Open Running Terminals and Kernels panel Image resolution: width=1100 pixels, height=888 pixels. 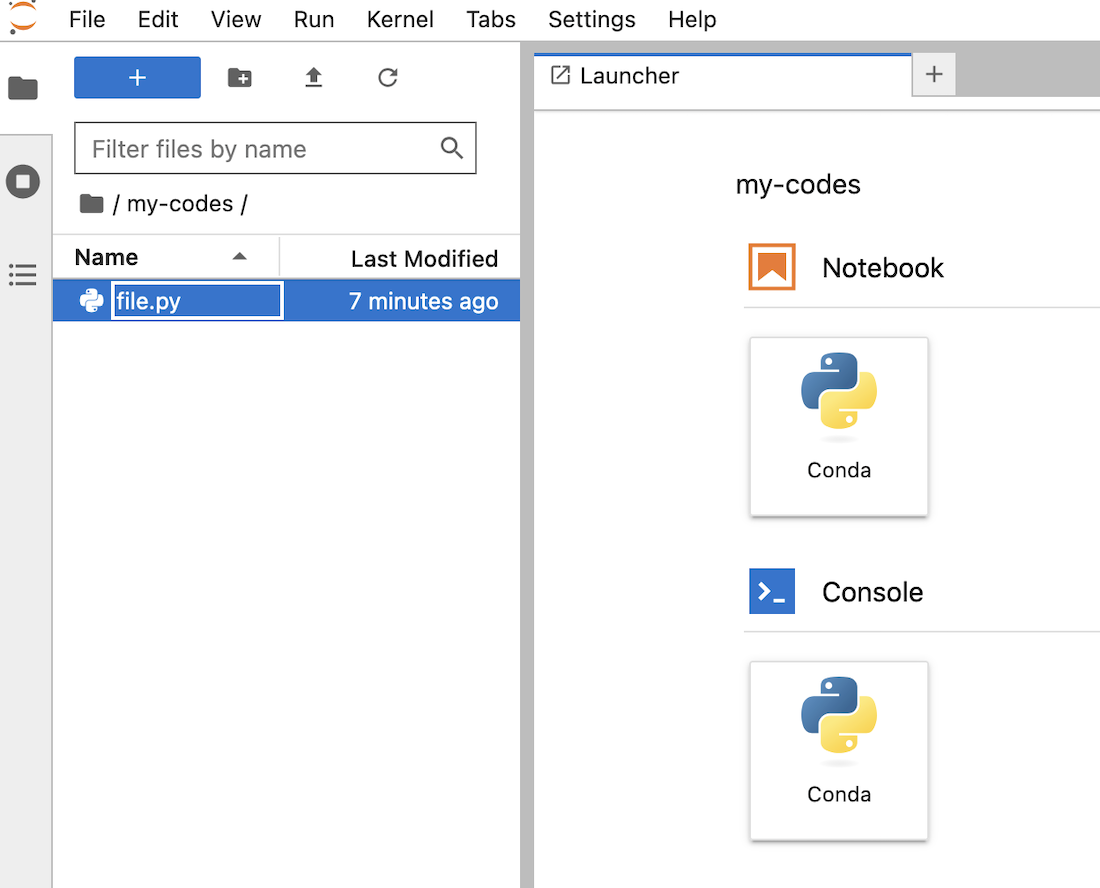tap(23, 182)
